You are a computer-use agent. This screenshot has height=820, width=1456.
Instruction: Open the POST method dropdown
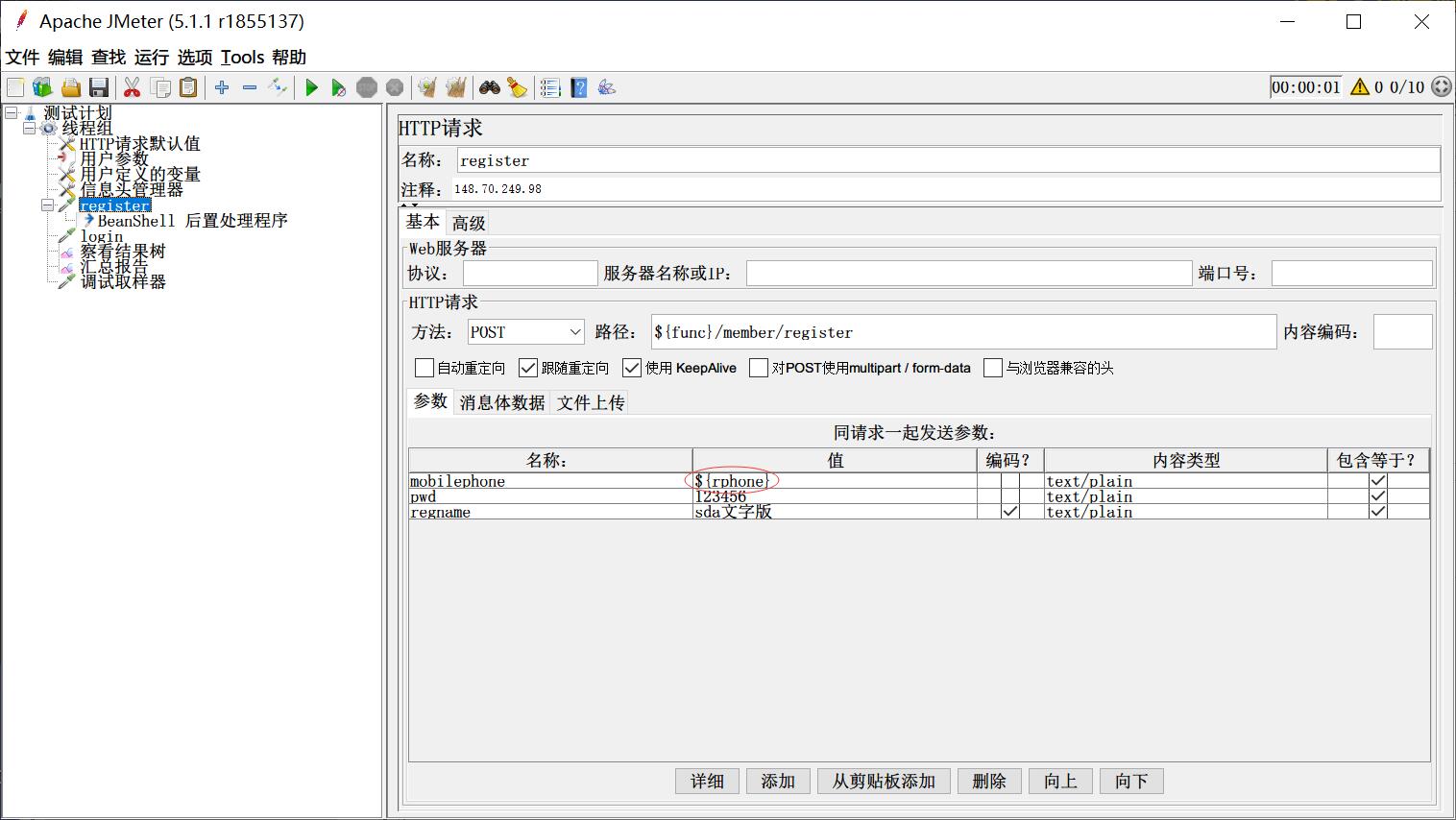coord(574,332)
